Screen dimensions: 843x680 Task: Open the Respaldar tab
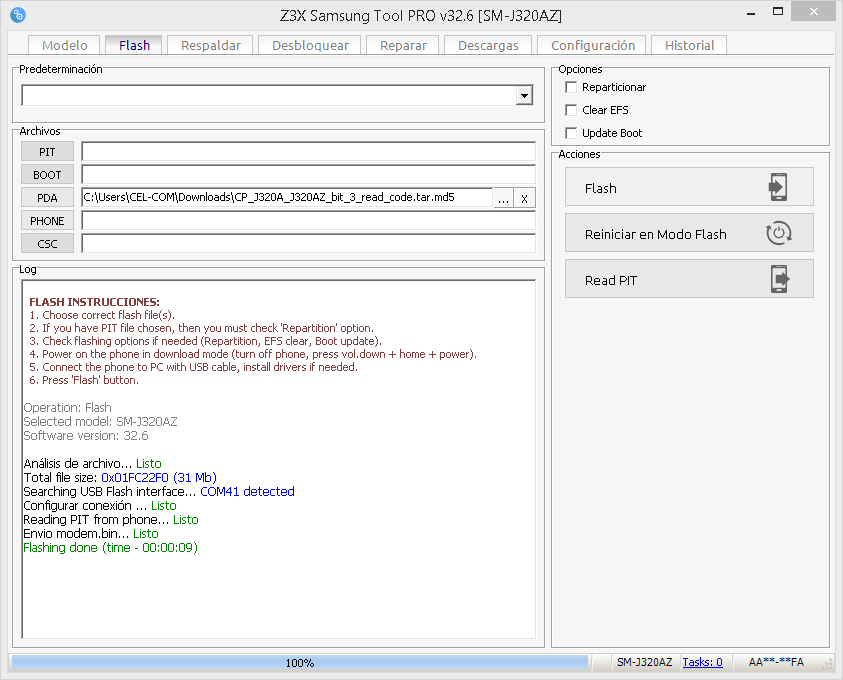pos(211,45)
